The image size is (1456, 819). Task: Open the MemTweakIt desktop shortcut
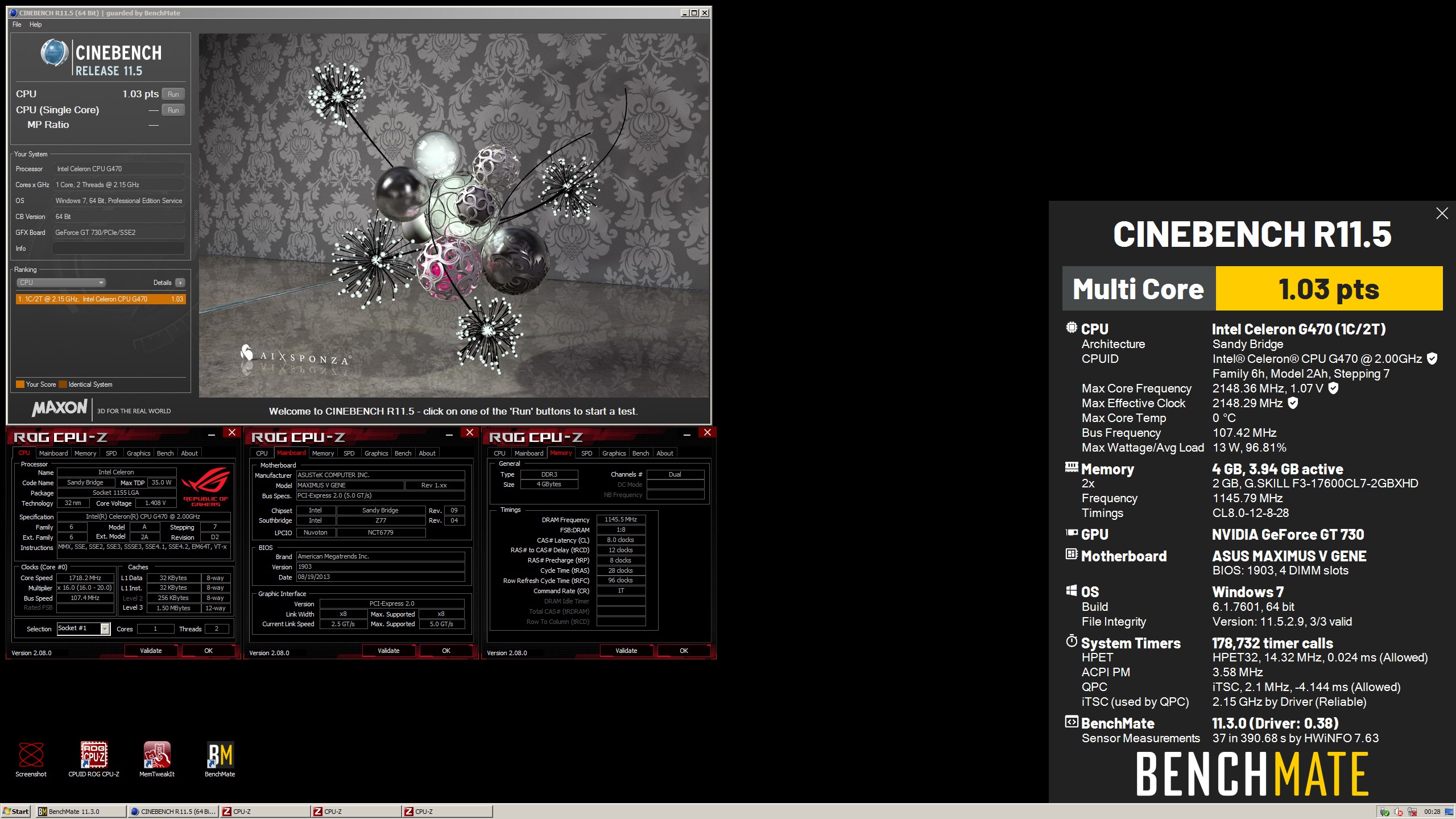pyautogui.click(x=157, y=759)
